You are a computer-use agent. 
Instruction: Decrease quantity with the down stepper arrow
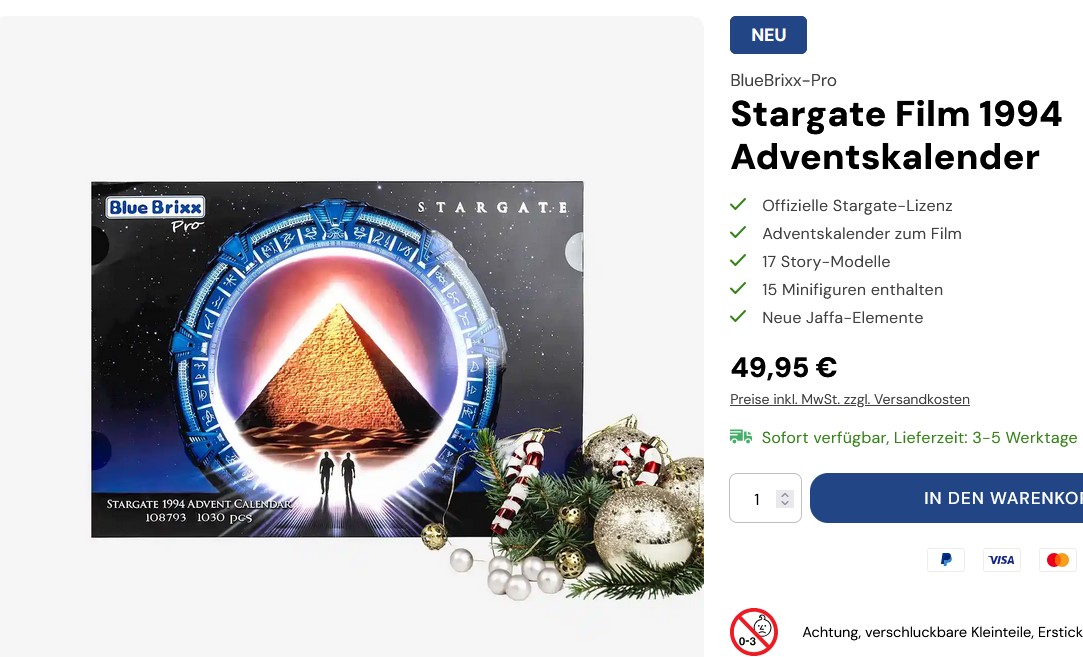pyautogui.click(x=785, y=503)
